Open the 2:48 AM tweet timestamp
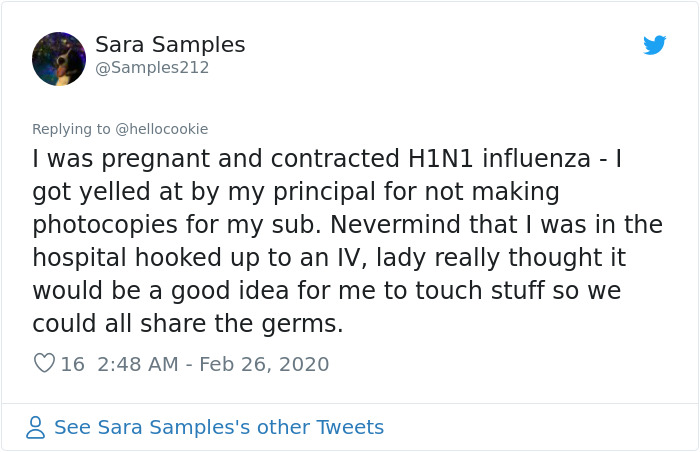Screen dimensions: 700x452 tap(136, 364)
